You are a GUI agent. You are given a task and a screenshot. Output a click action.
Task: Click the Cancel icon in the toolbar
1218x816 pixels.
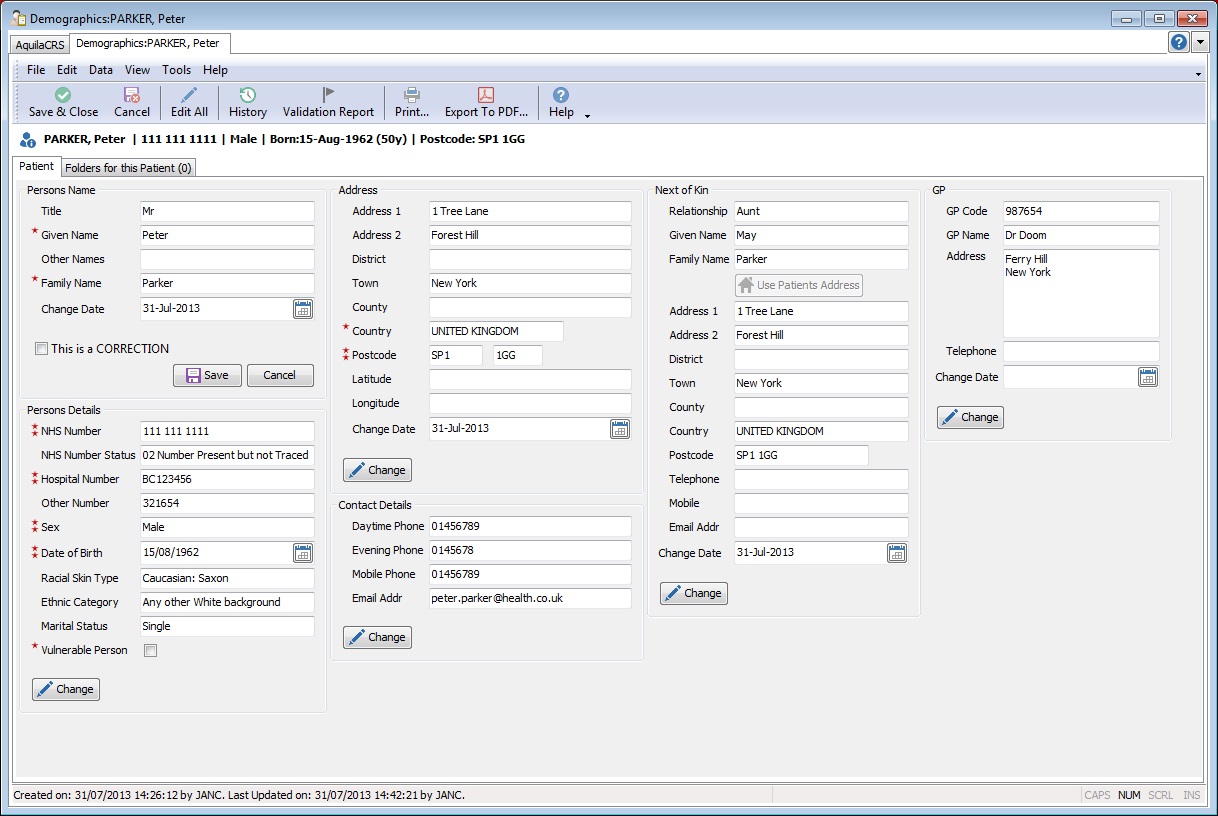(x=132, y=95)
